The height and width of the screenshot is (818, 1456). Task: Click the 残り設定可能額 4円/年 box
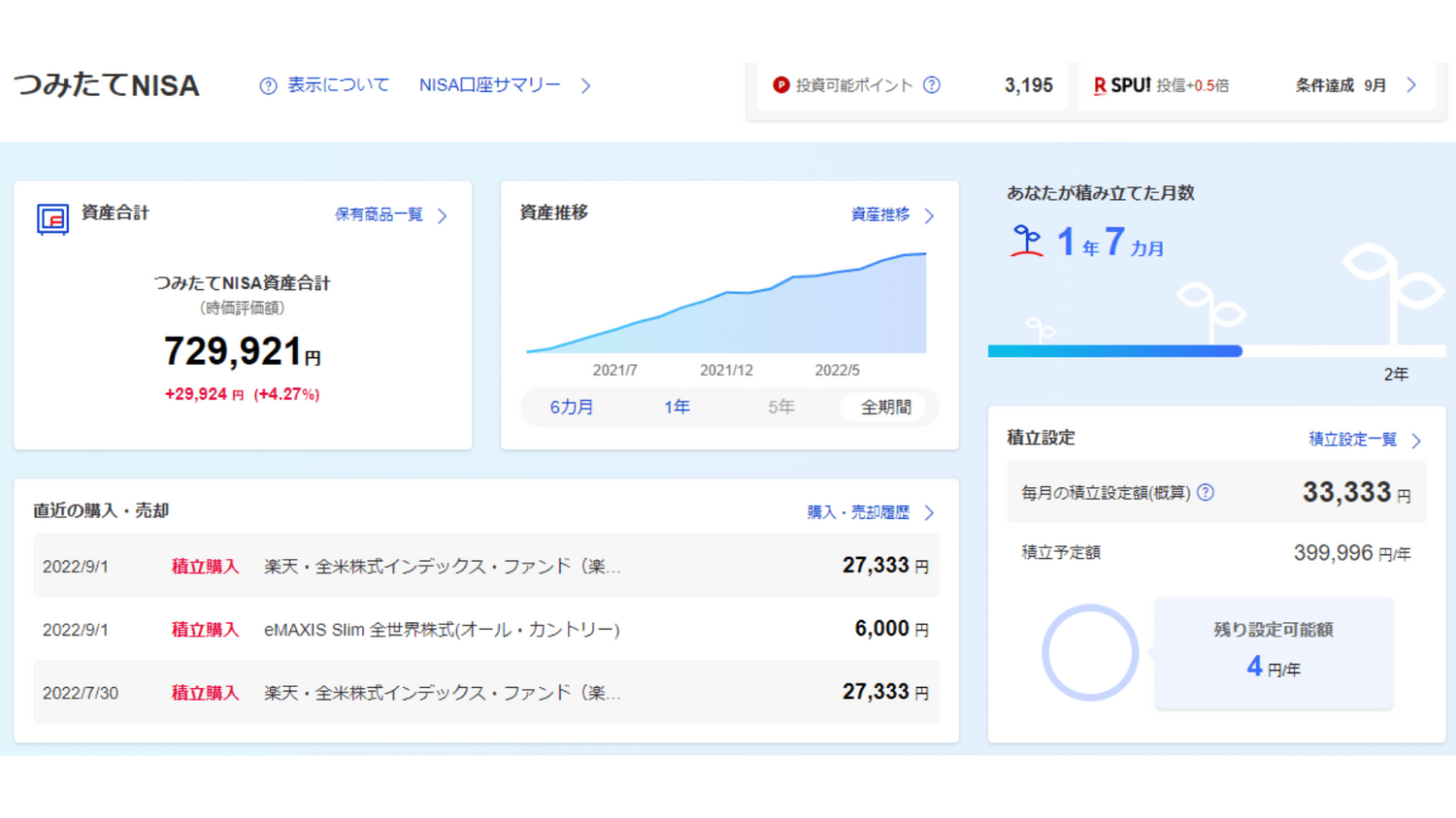tap(1274, 652)
